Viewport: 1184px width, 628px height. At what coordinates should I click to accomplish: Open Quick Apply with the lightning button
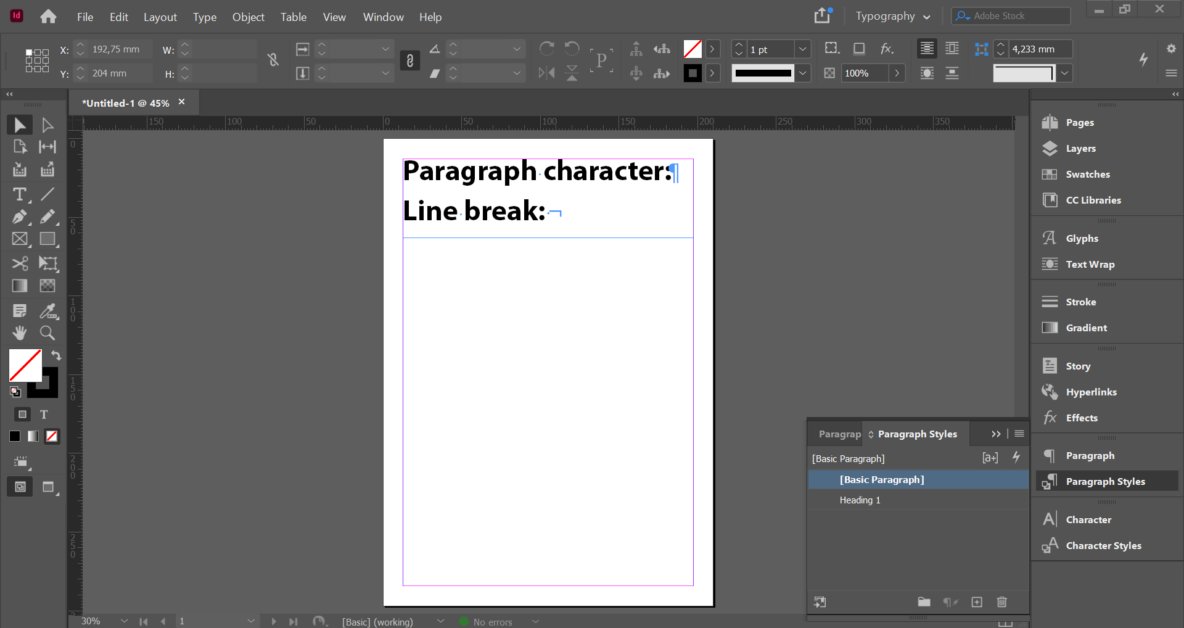click(x=1016, y=457)
